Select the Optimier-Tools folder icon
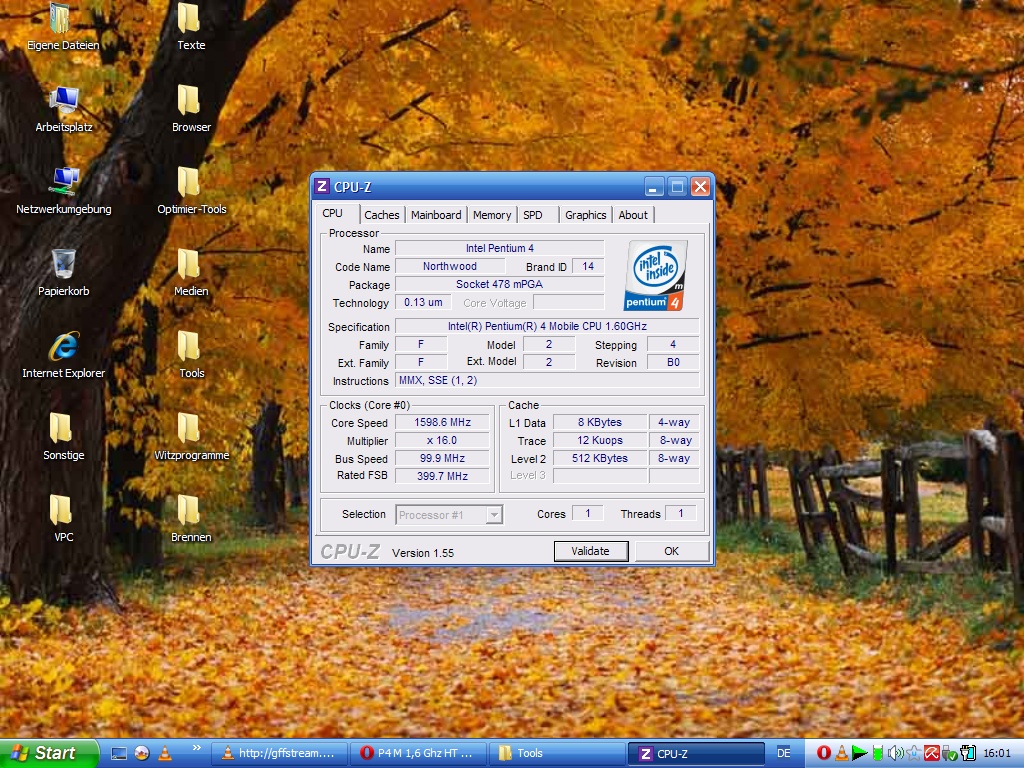Viewport: 1024px width, 768px height. point(189,184)
